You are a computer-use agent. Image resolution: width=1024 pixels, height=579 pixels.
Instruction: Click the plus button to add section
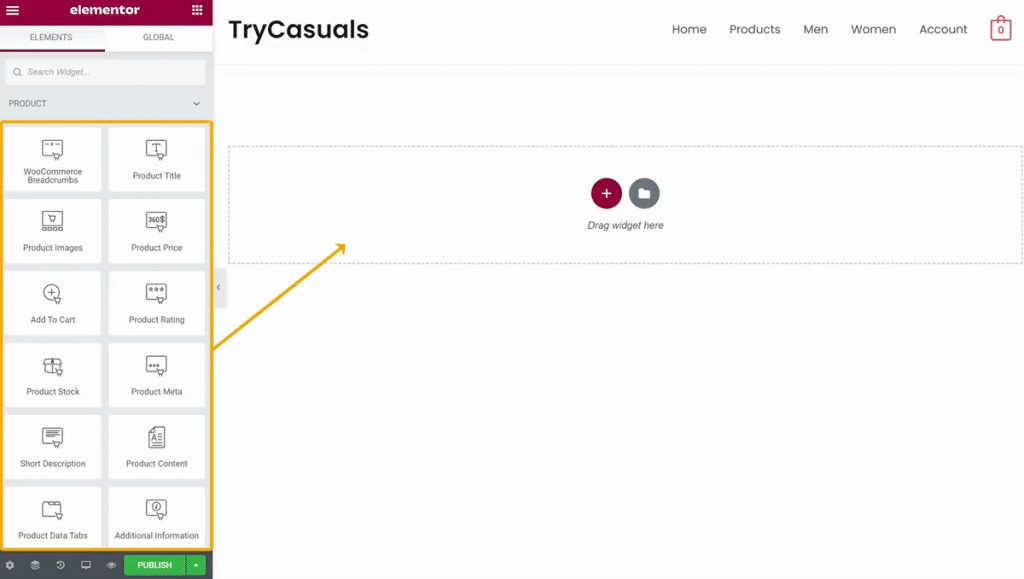tap(606, 193)
